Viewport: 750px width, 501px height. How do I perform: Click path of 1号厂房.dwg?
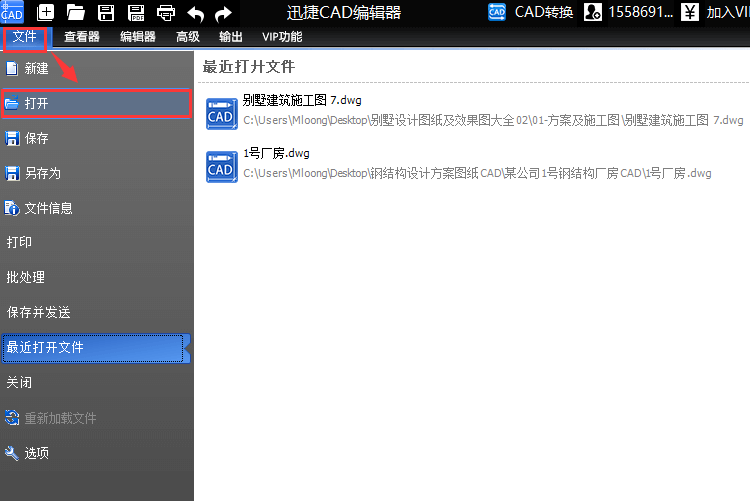[x=477, y=173]
